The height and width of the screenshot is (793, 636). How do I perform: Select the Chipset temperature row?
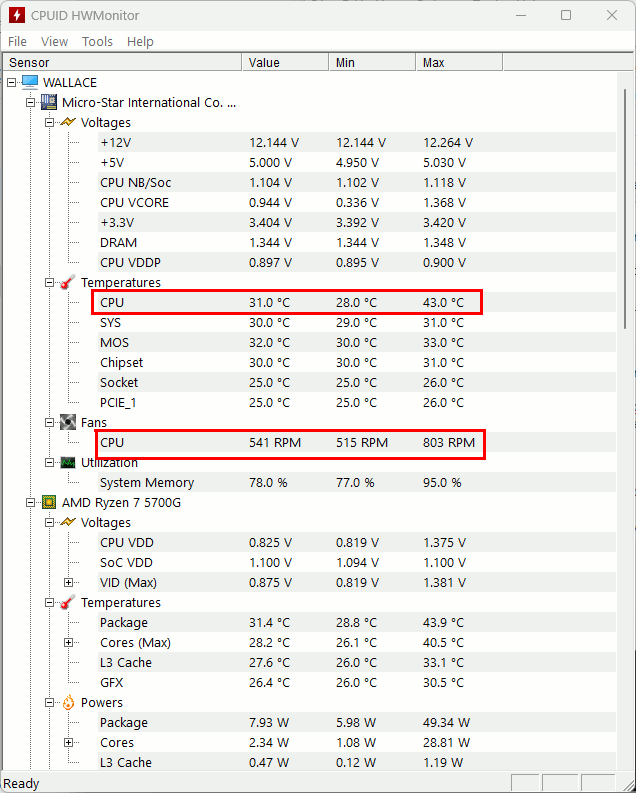[357, 363]
